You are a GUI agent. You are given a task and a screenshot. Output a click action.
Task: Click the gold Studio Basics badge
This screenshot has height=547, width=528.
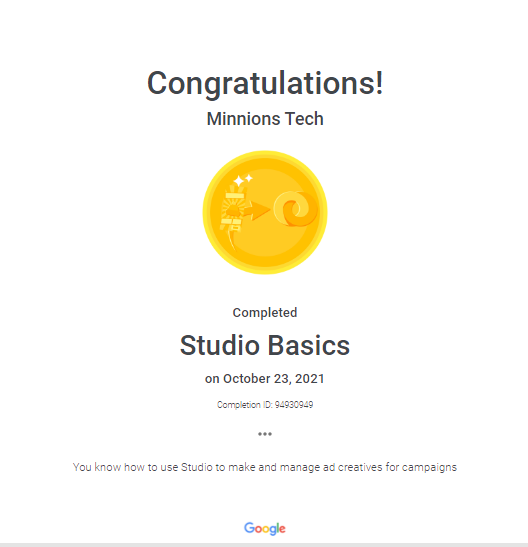265,212
